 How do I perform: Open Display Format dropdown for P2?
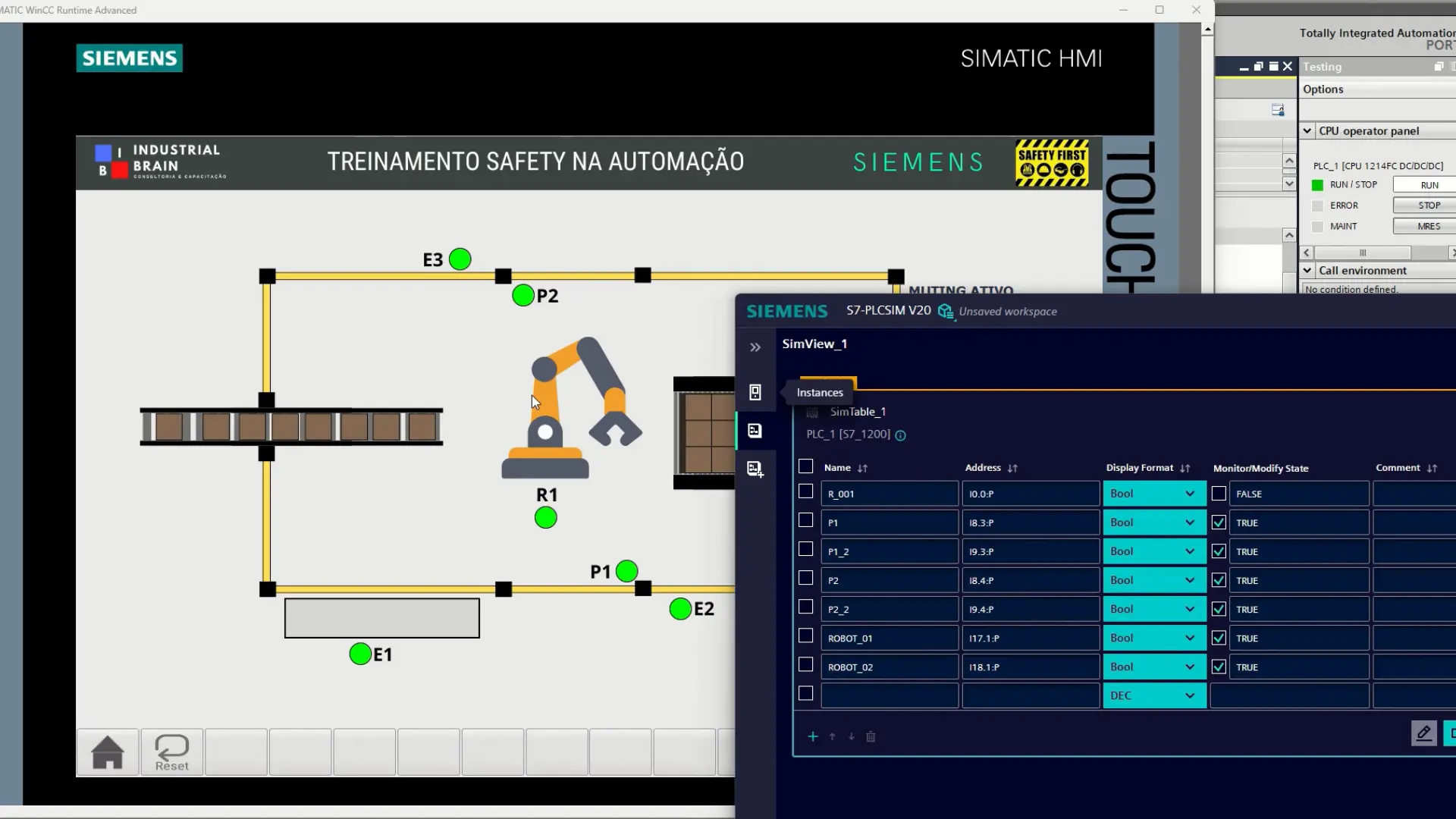pos(1189,581)
